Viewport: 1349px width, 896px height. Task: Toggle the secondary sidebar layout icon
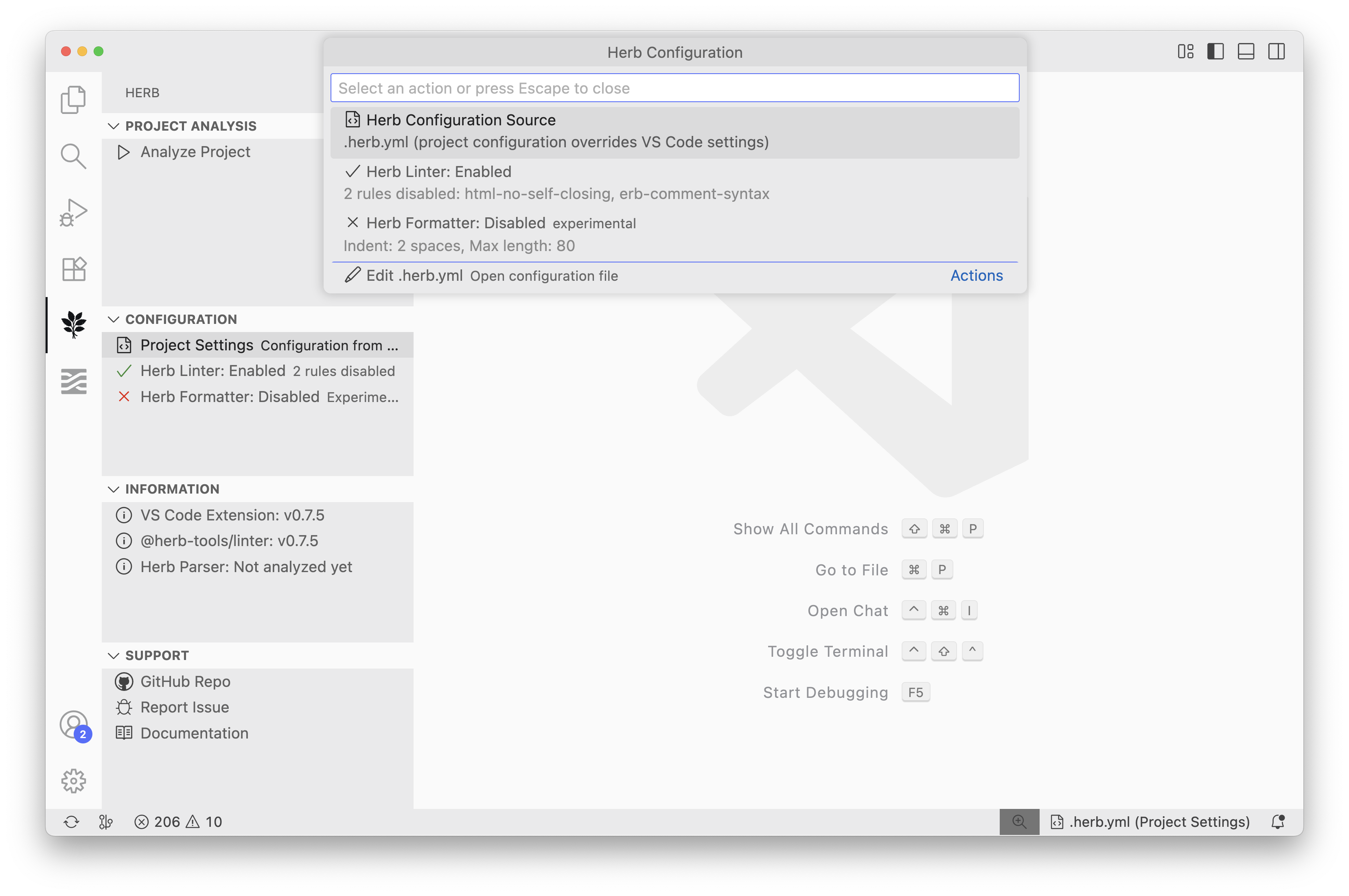click(1277, 51)
